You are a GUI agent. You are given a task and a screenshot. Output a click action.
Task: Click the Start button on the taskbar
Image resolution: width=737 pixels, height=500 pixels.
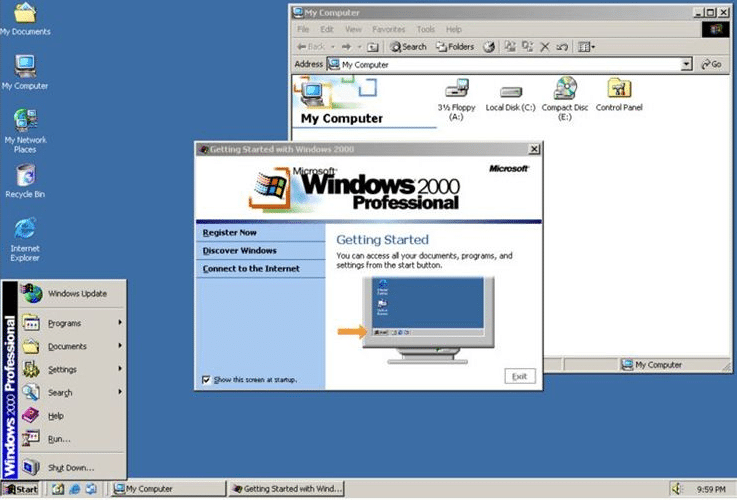click(x=21, y=489)
